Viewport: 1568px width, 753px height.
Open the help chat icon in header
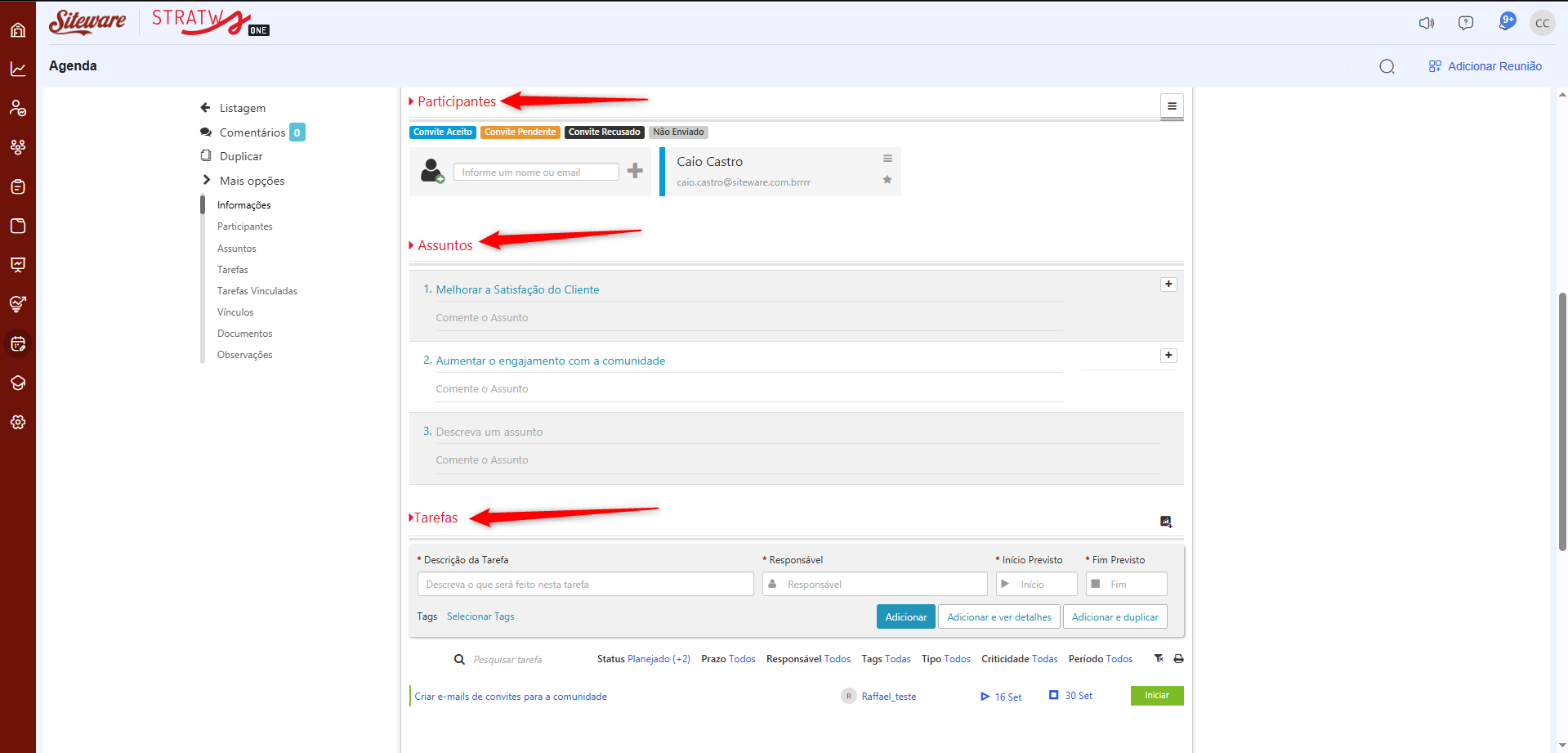[x=1465, y=23]
